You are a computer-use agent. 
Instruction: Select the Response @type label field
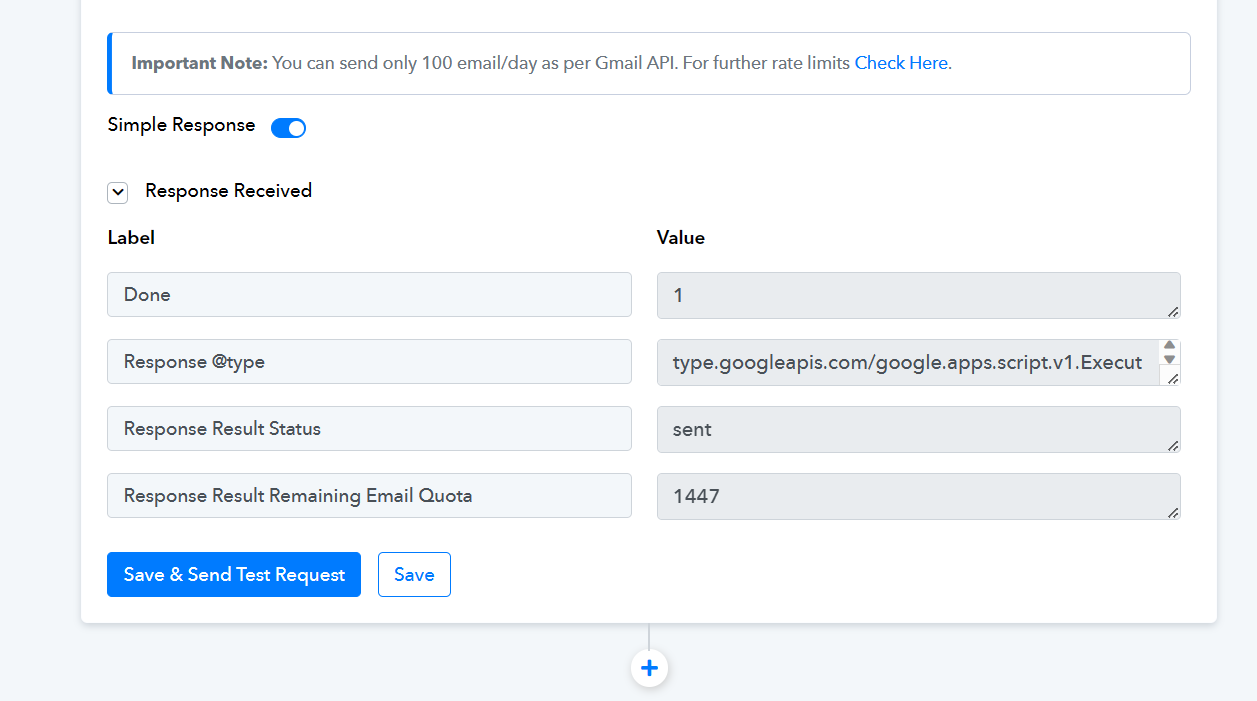tap(369, 362)
